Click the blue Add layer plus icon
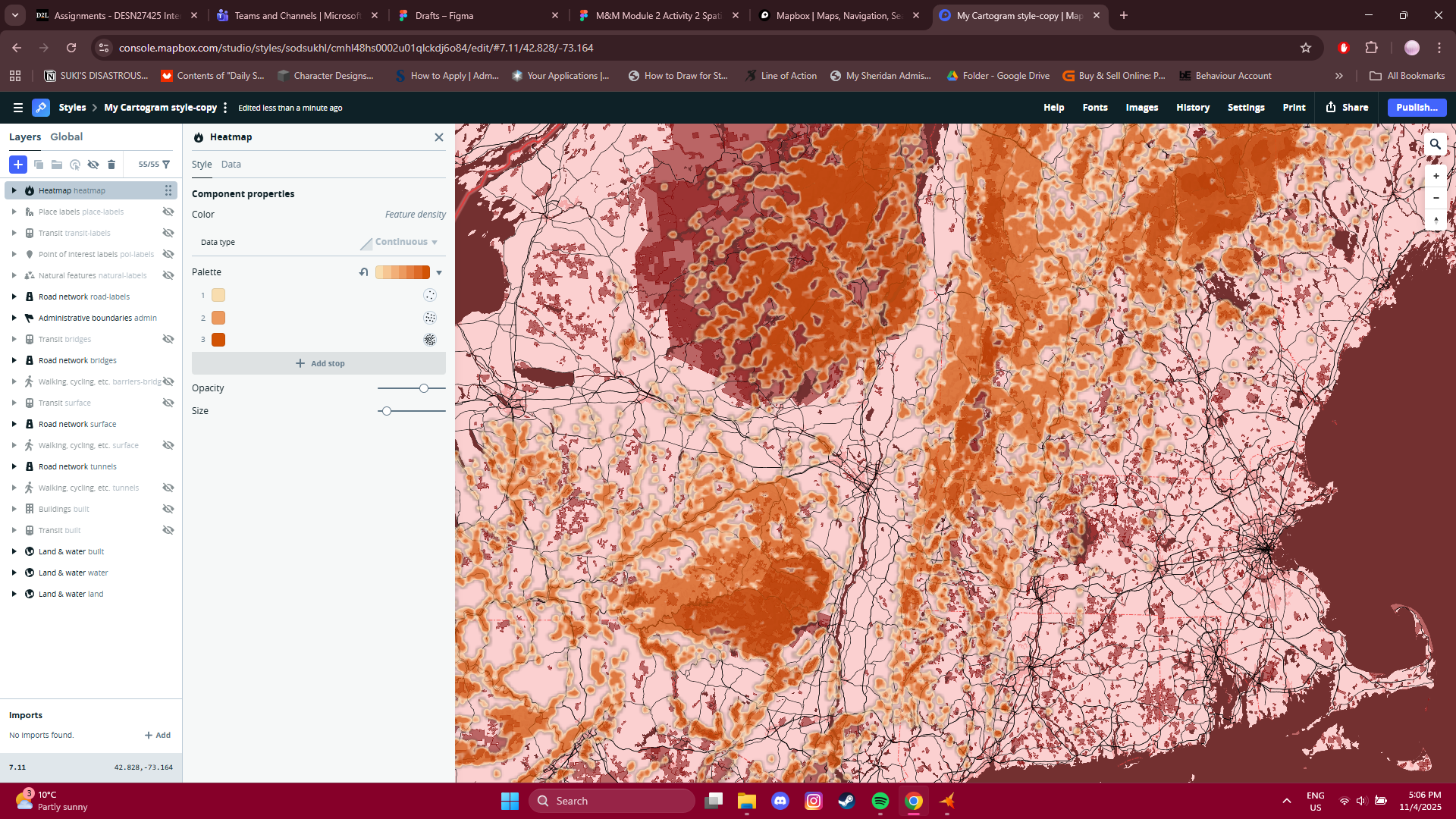This screenshot has height=819, width=1456. point(17,165)
